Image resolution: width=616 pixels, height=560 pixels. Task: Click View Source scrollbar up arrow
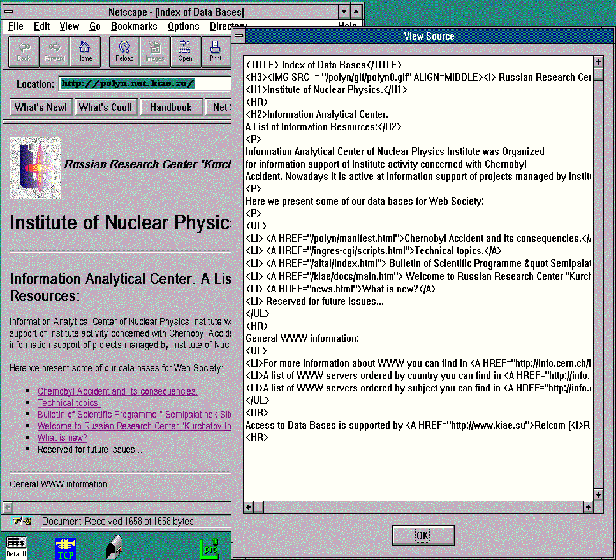[x=598, y=61]
